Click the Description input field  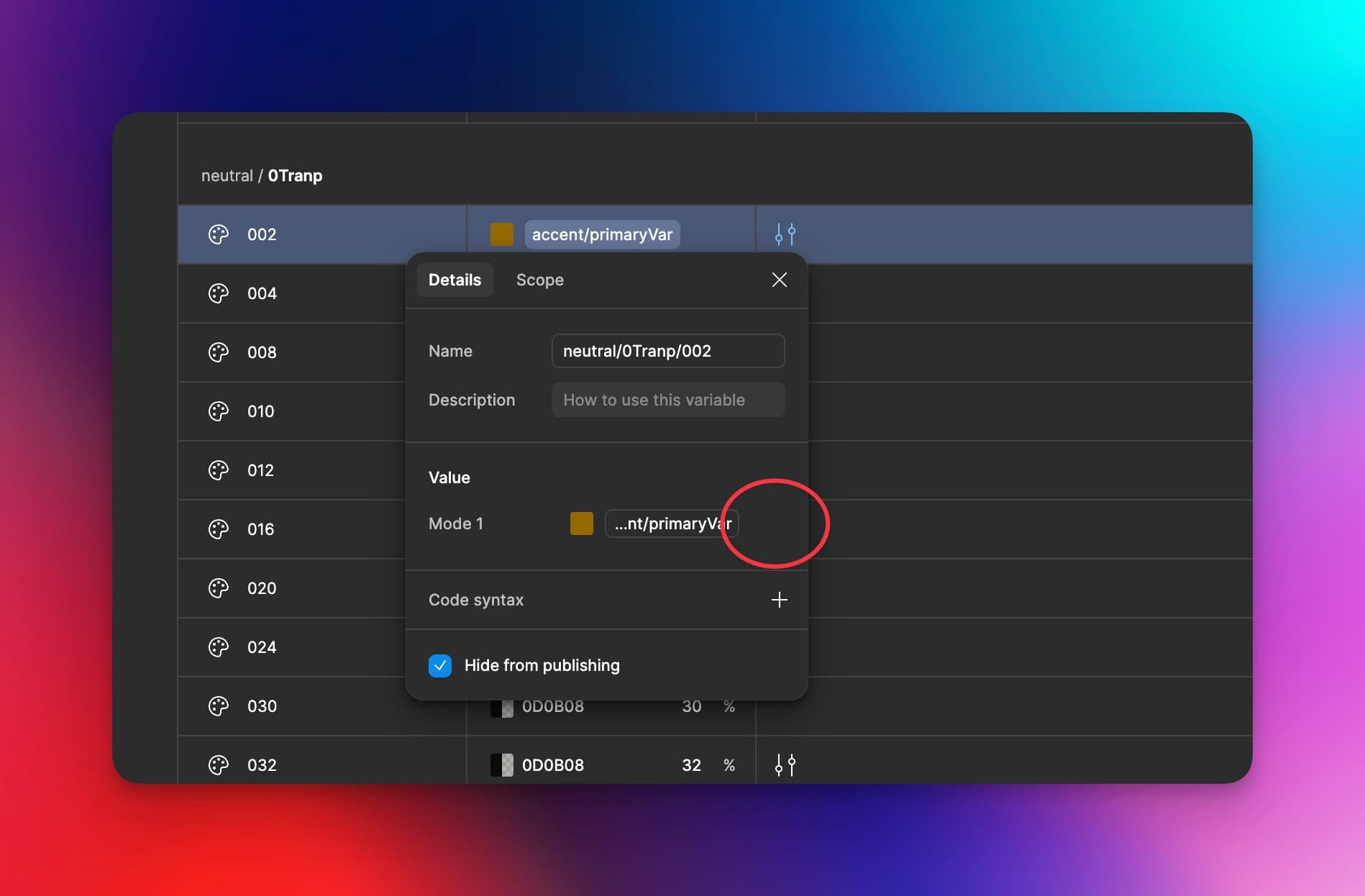[668, 400]
